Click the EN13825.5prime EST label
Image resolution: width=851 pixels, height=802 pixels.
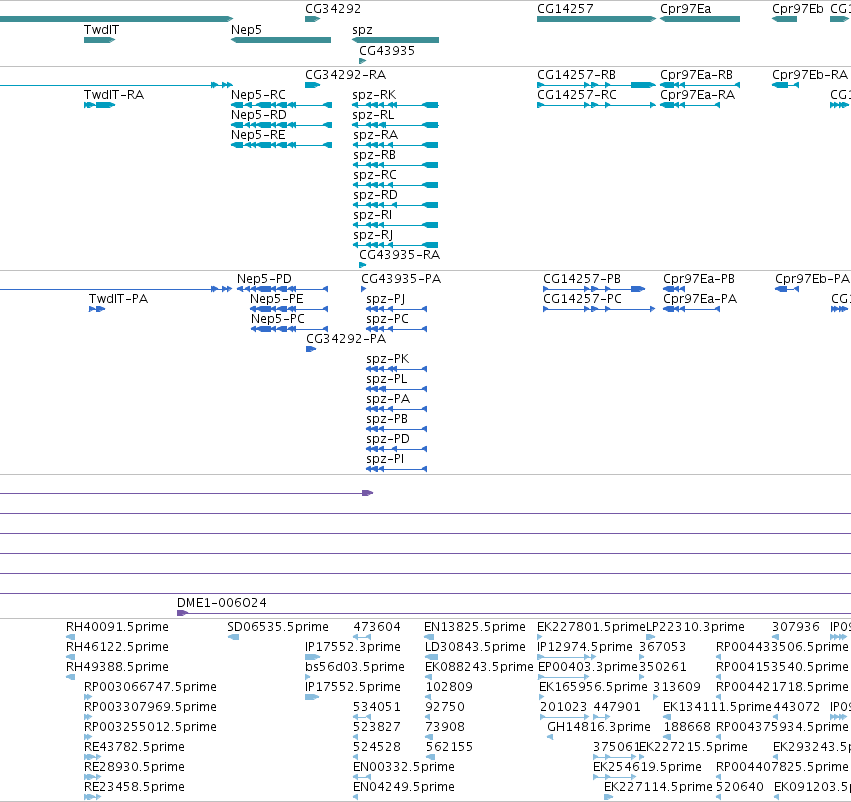click(475, 627)
